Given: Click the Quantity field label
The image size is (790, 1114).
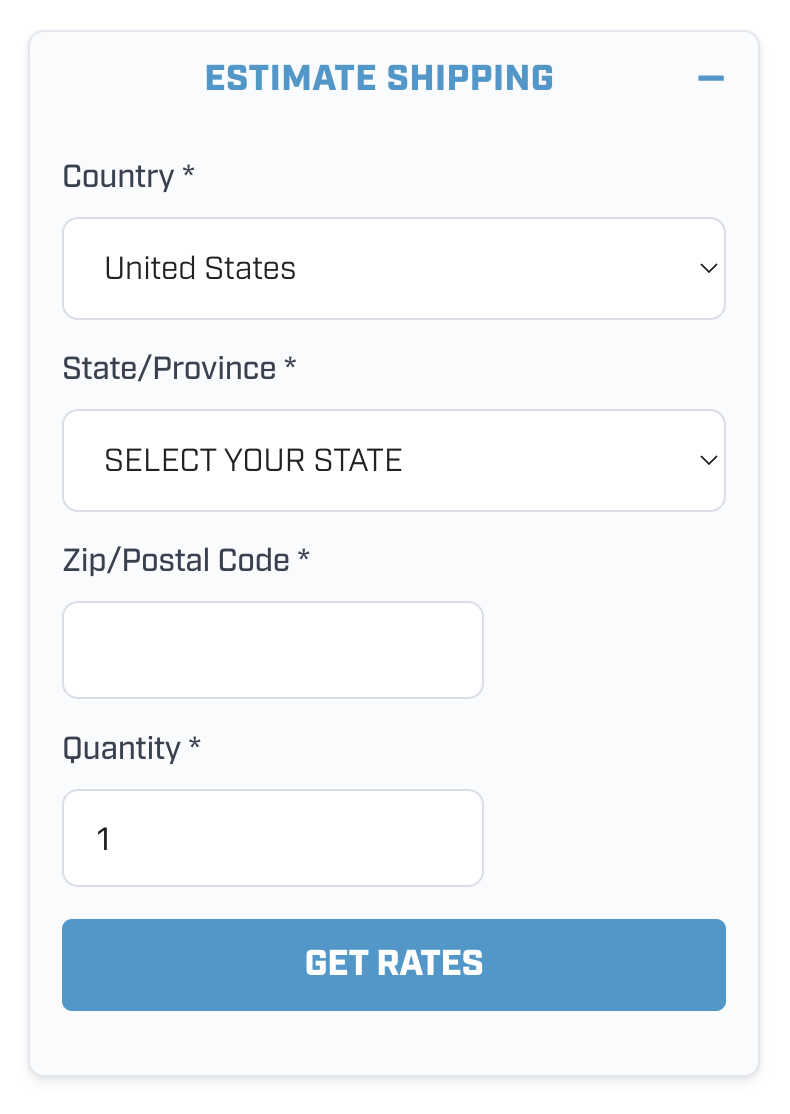Looking at the screenshot, I should pyautogui.click(x=121, y=748).
